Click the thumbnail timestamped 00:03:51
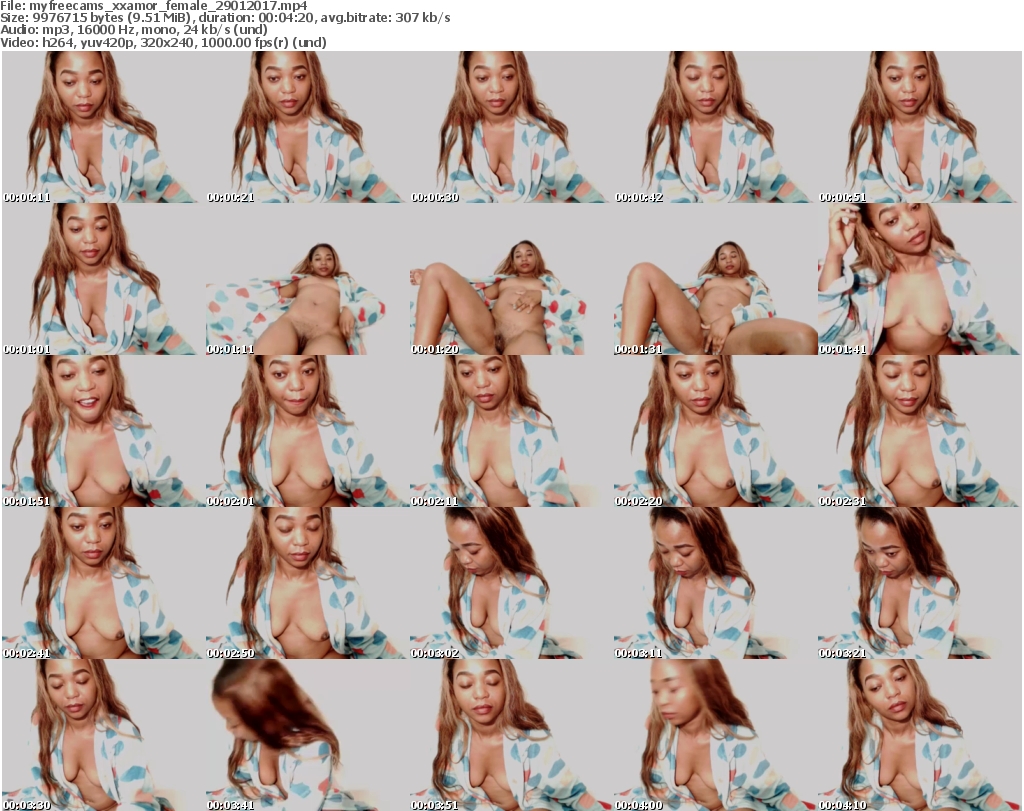 point(511,735)
